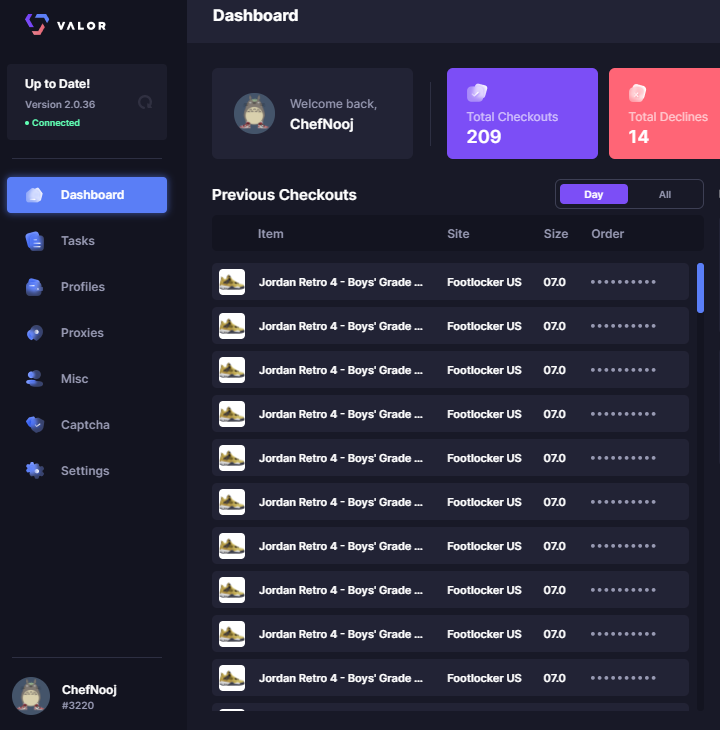Image resolution: width=720 pixels, height=730 pixels.
Task: Open the Proxies section icon
Action: [35, 333]
